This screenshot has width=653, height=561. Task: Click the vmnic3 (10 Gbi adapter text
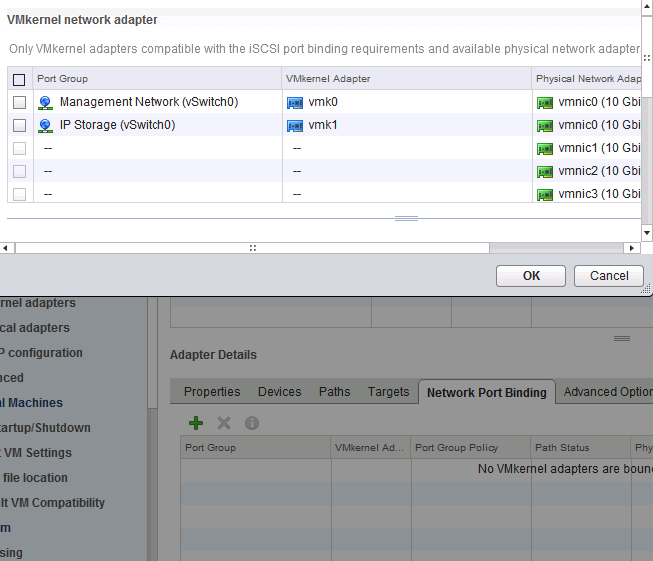coord(599,194)
